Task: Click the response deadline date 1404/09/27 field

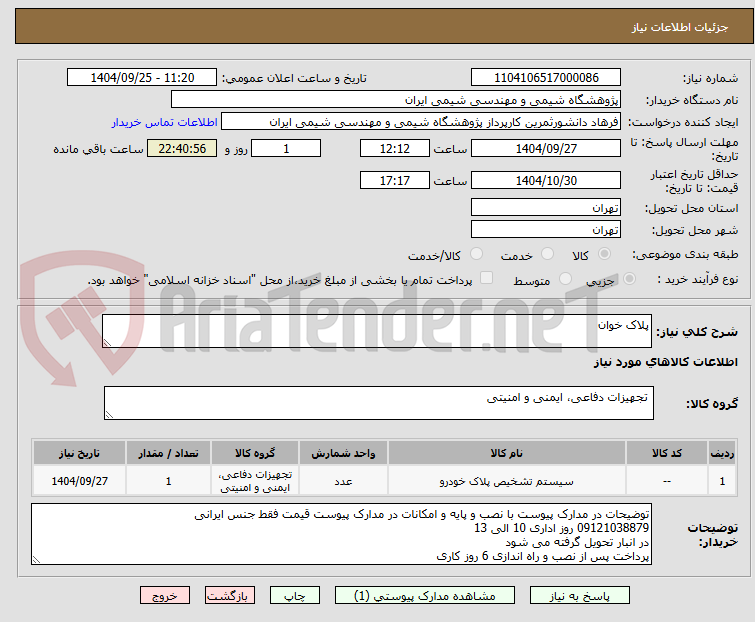Action: 546,148
